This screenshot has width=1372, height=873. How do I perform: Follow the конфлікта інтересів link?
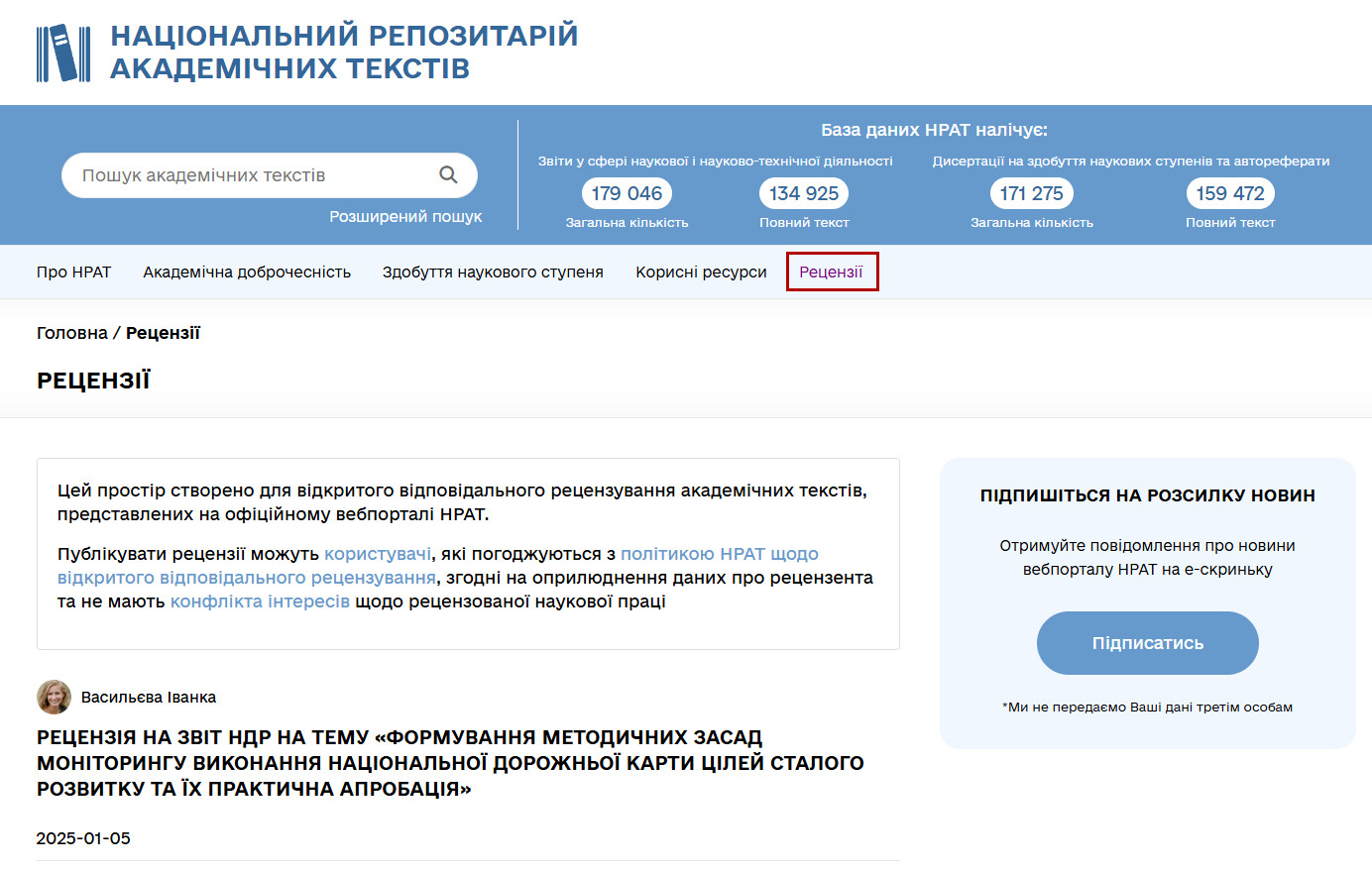260,601
